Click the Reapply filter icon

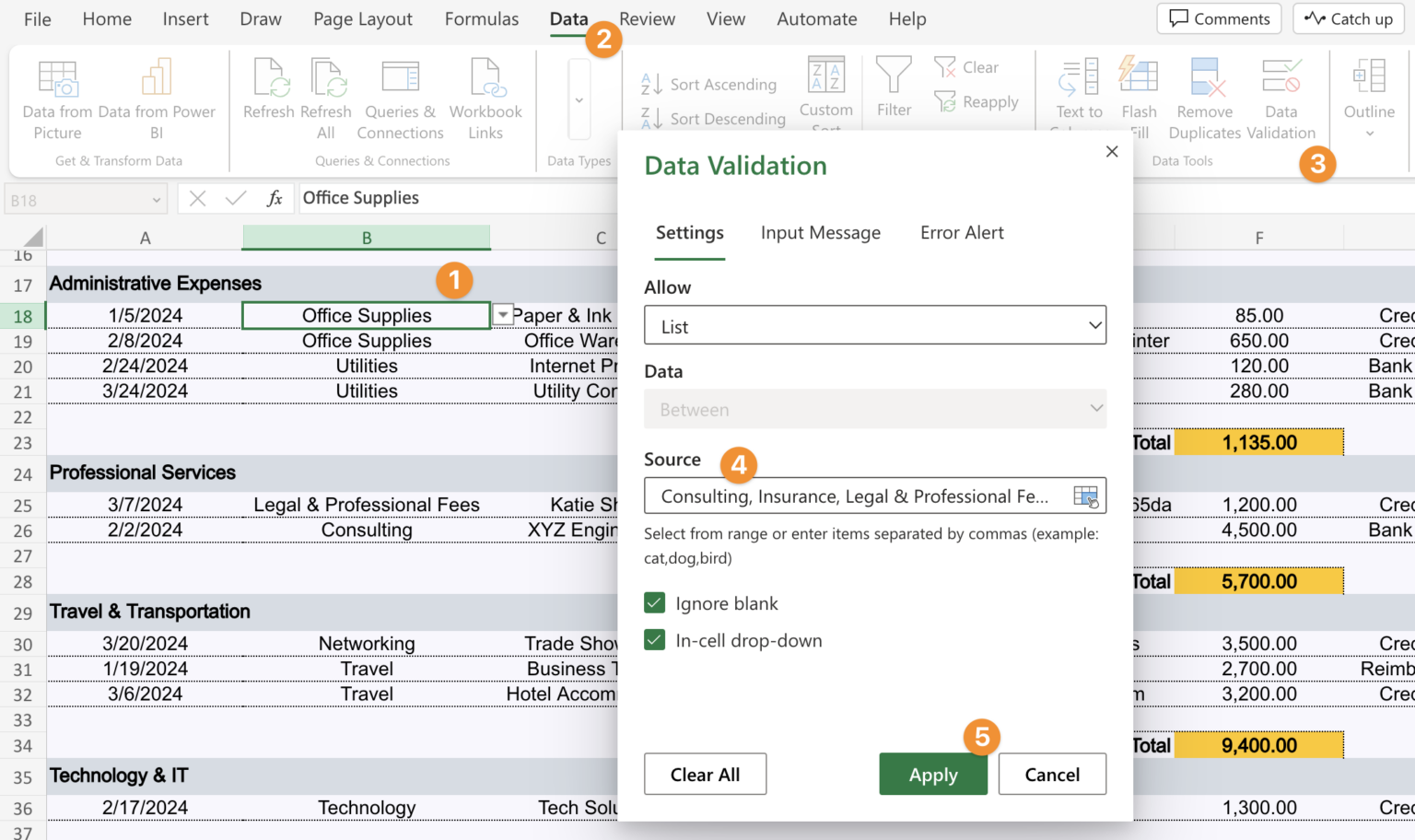[977, 102]
